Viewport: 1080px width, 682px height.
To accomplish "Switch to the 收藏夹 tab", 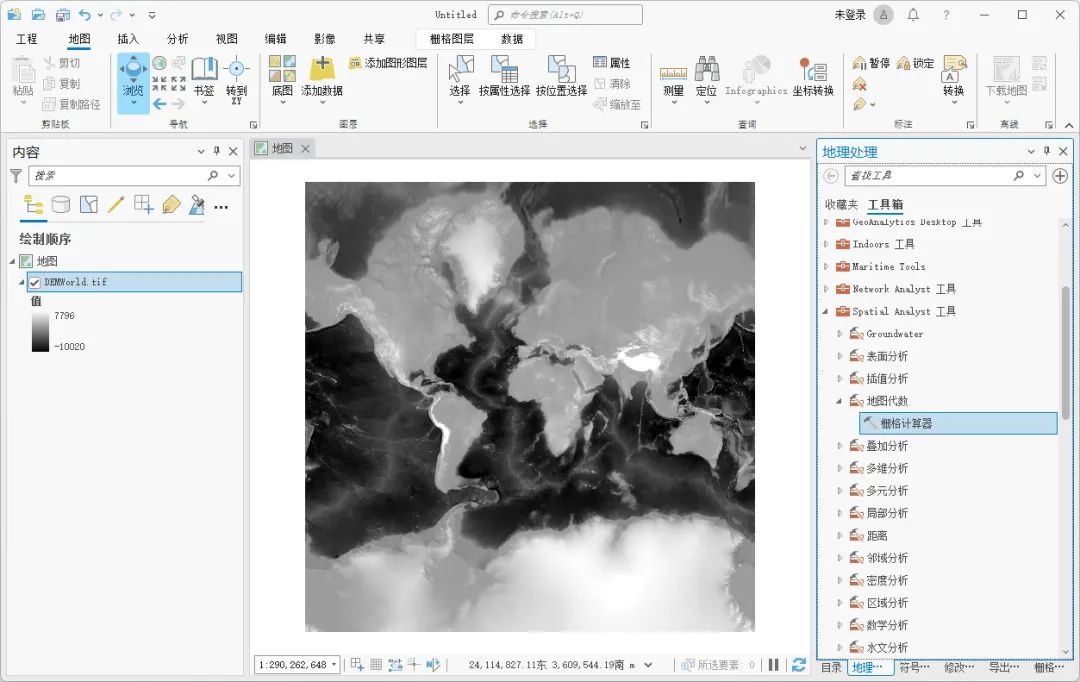I will (842, 204).
